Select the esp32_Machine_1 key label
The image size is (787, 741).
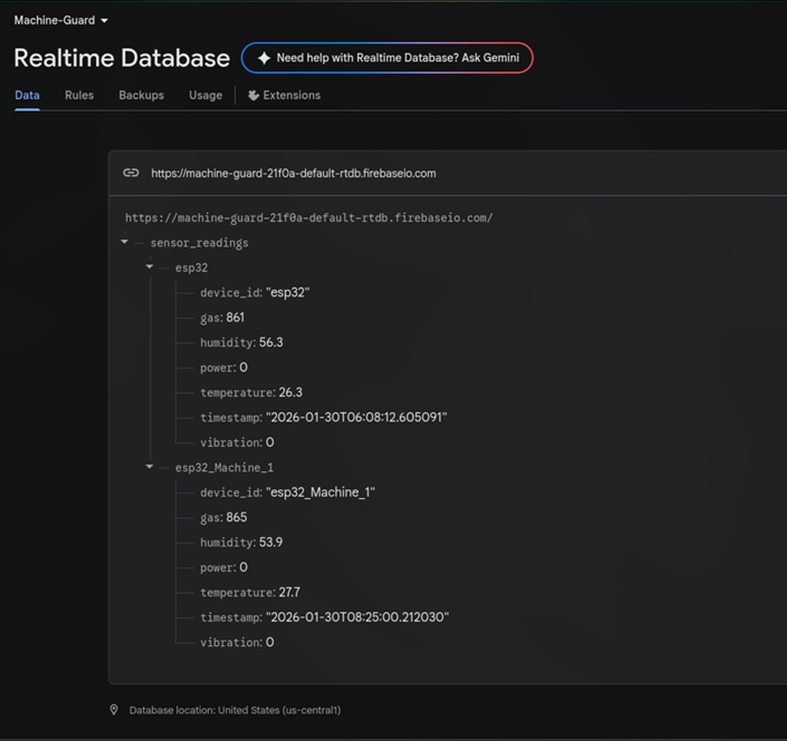(x=224, y=467)
